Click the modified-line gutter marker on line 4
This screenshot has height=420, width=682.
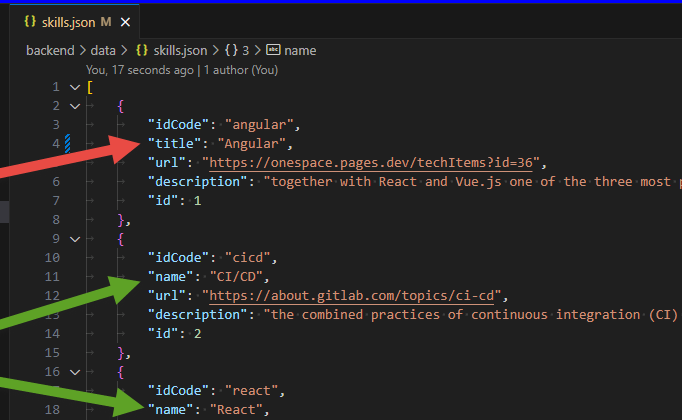click(68, 143)
